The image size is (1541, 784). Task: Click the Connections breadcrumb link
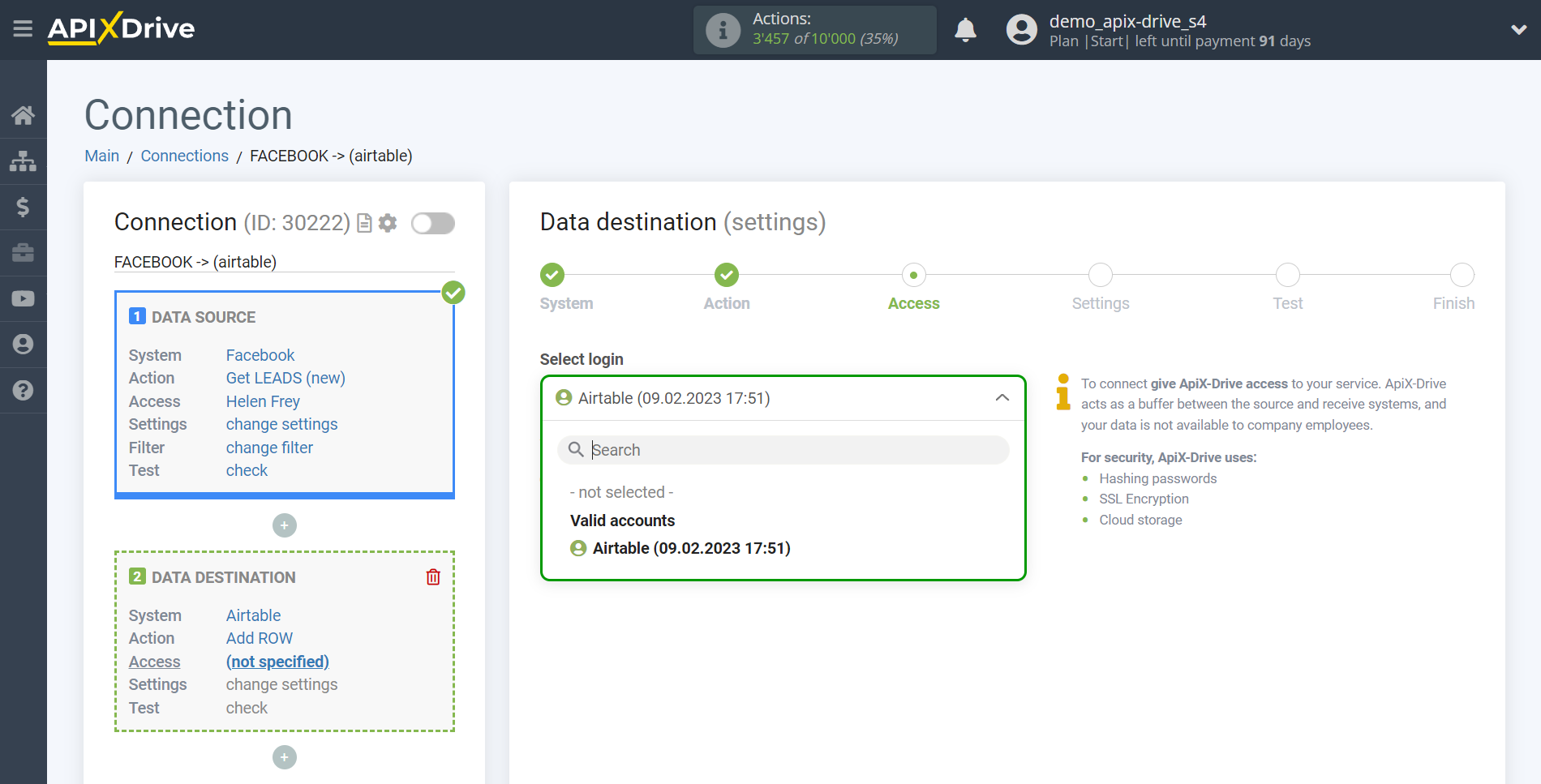[185, 156]
